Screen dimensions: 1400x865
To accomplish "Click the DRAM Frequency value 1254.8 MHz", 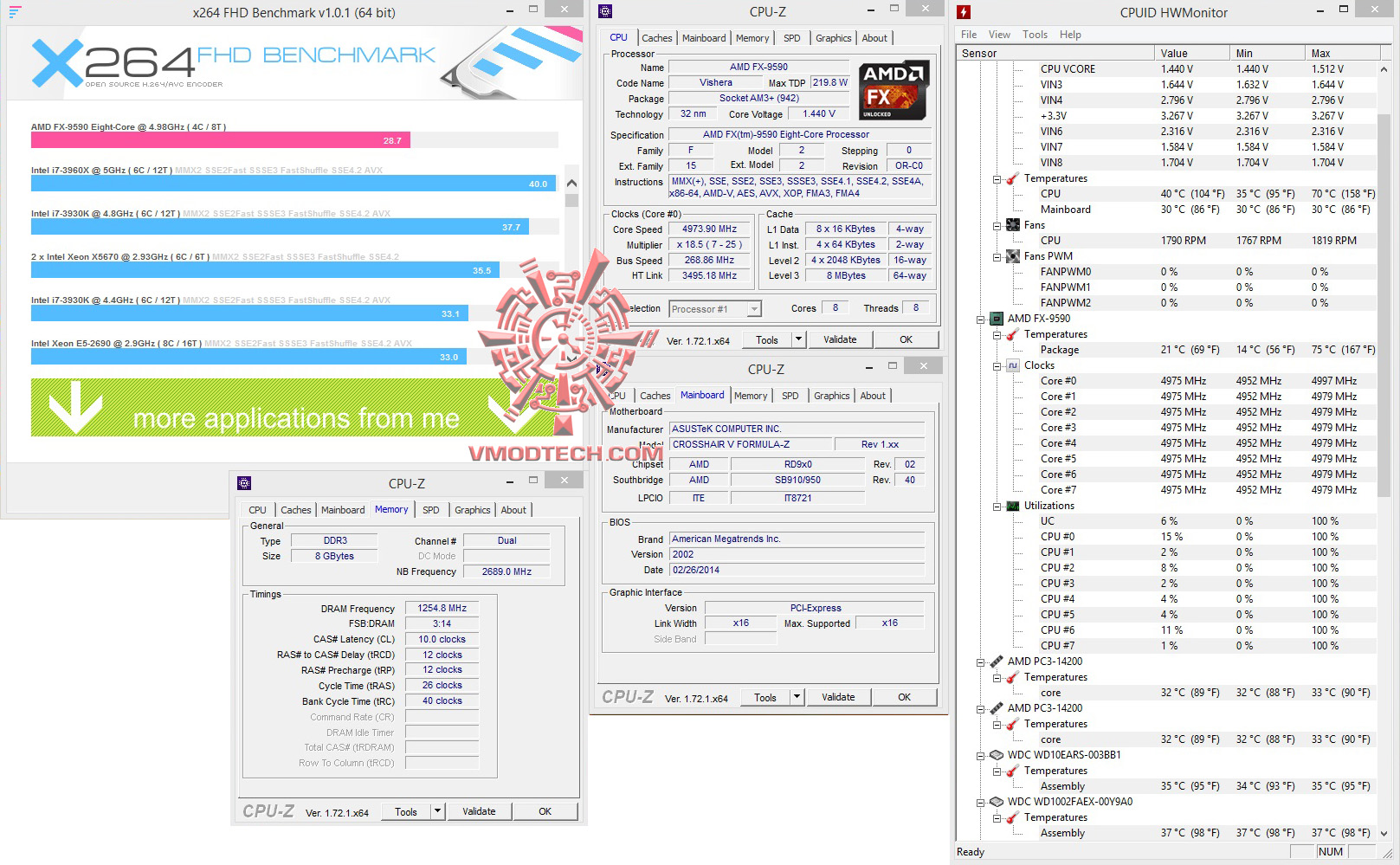I will tap(442, 608).
